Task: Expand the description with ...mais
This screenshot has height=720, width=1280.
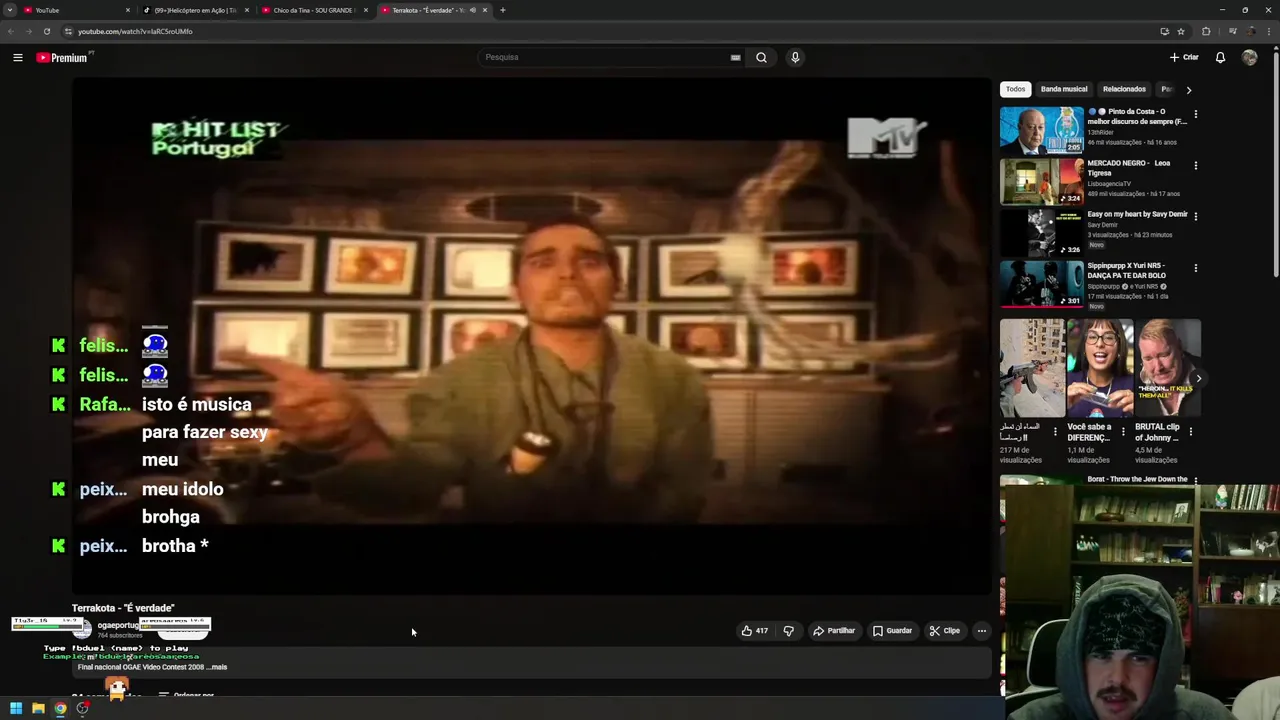Action: pyautogui.click(x=217, y=667)
